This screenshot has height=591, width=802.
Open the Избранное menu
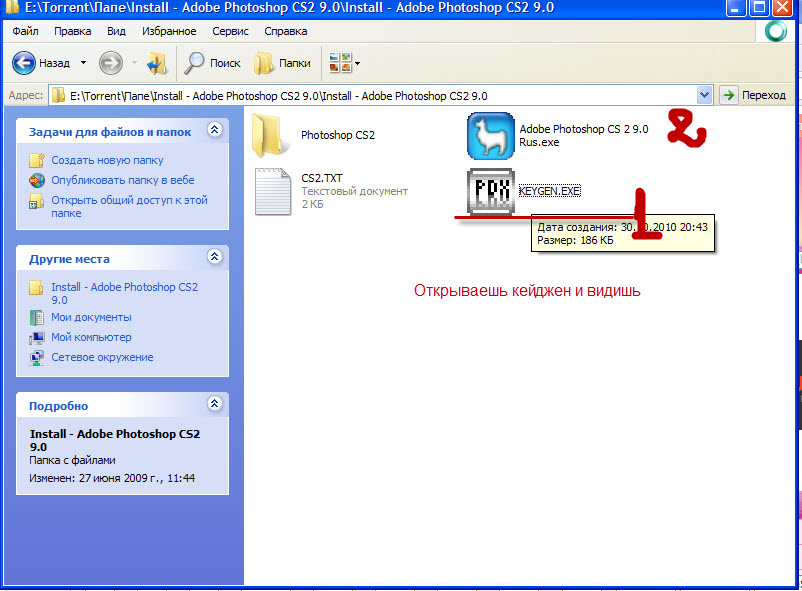pyautogui.click(x=169, y=31)
